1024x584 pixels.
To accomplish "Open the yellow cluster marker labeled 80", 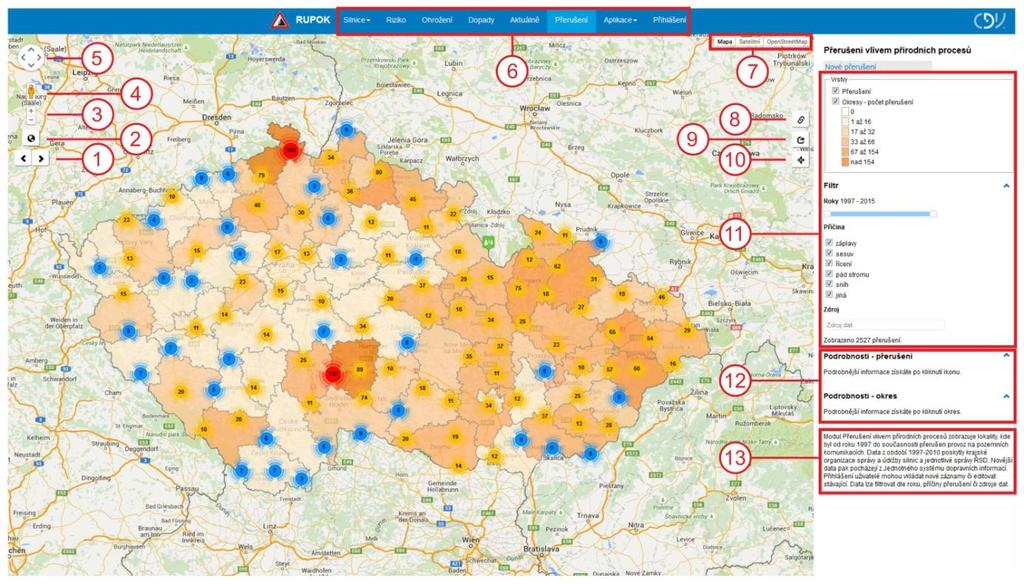I will click(379, 172).
